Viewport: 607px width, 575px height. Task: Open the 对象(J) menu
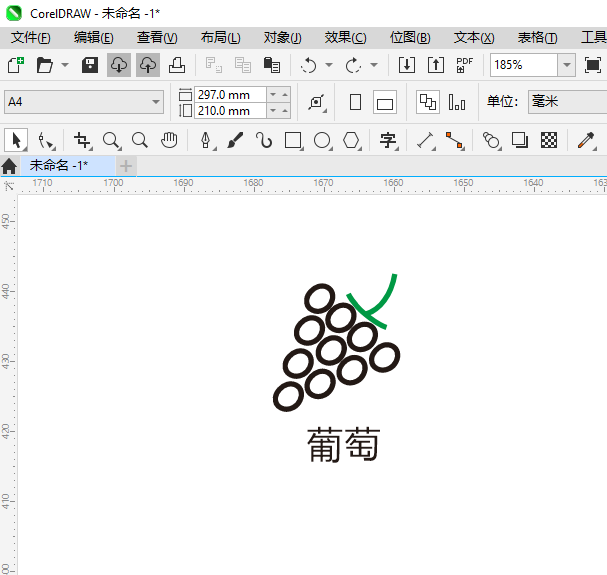(283, 38)
